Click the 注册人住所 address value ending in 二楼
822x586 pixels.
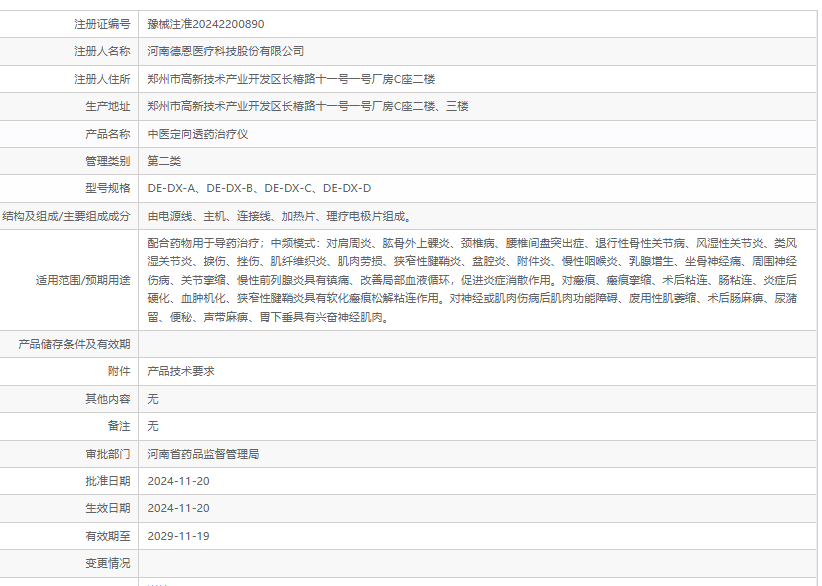click(x=291, y=79)
